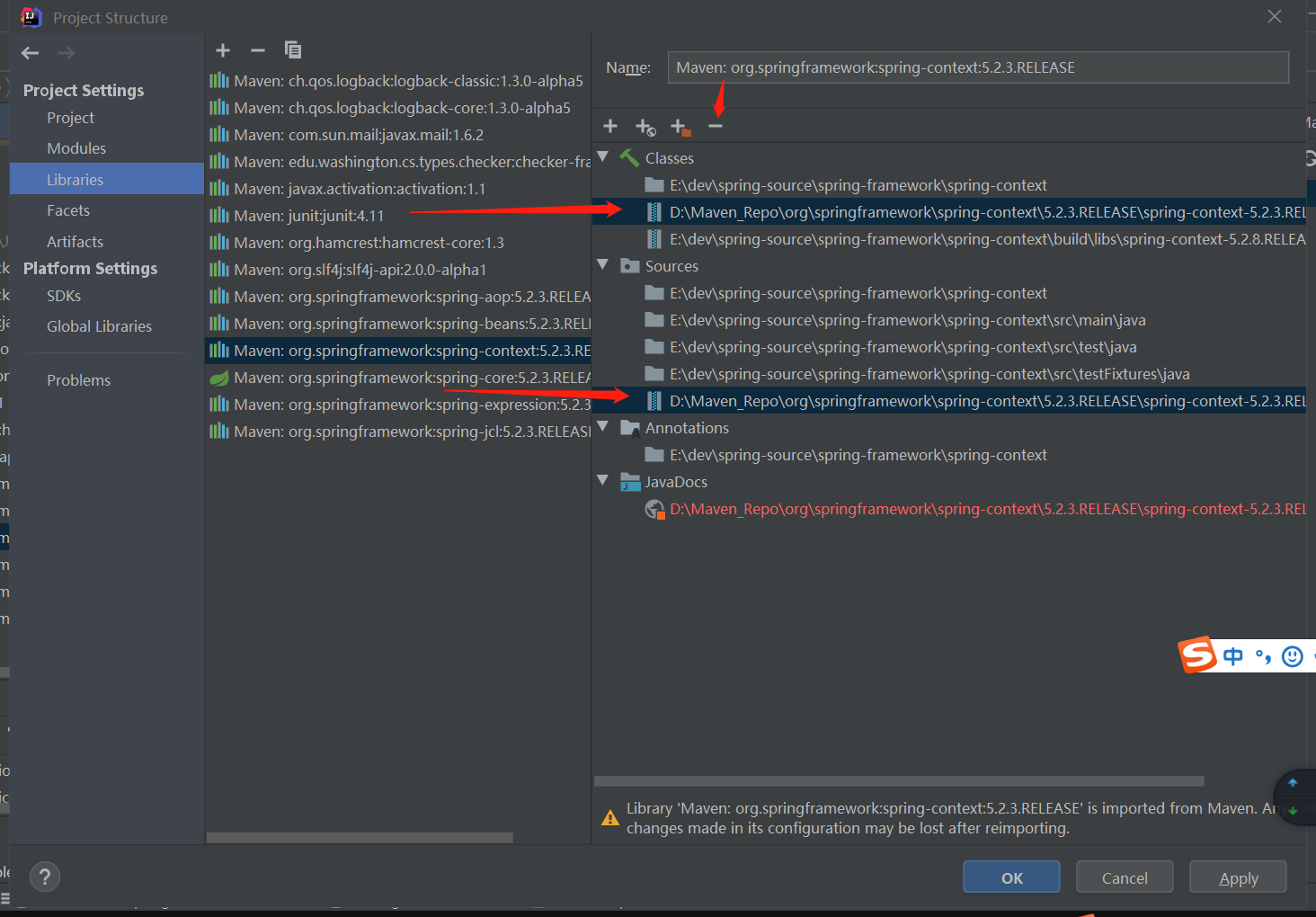Select javax.activation:activation:1.1 library

[398, 189]
